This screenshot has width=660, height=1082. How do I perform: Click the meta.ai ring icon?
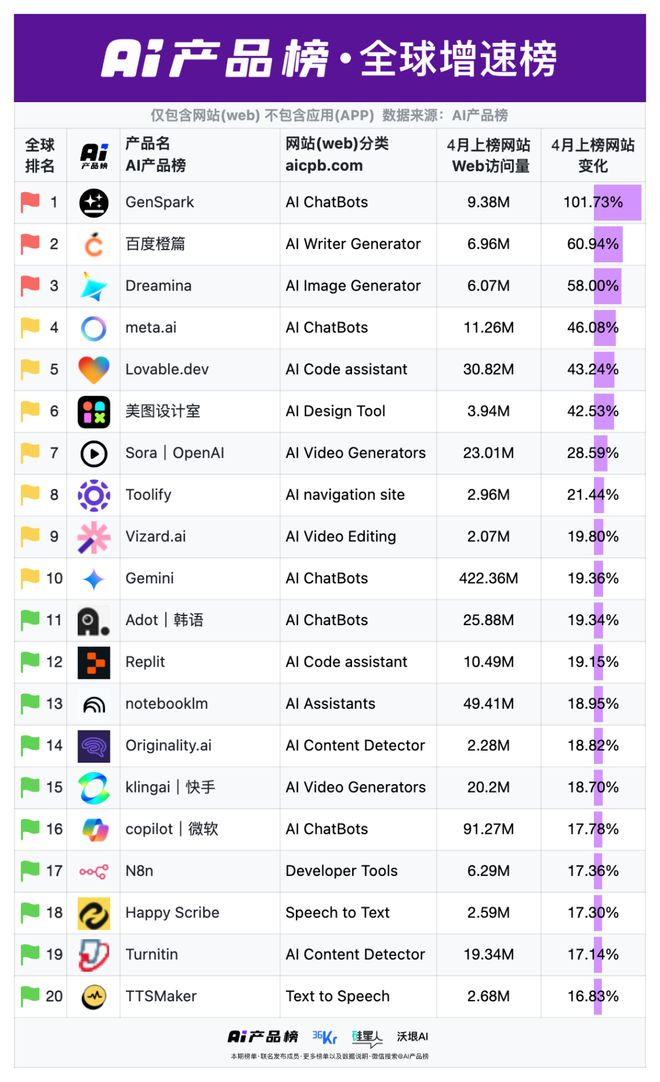94,328
